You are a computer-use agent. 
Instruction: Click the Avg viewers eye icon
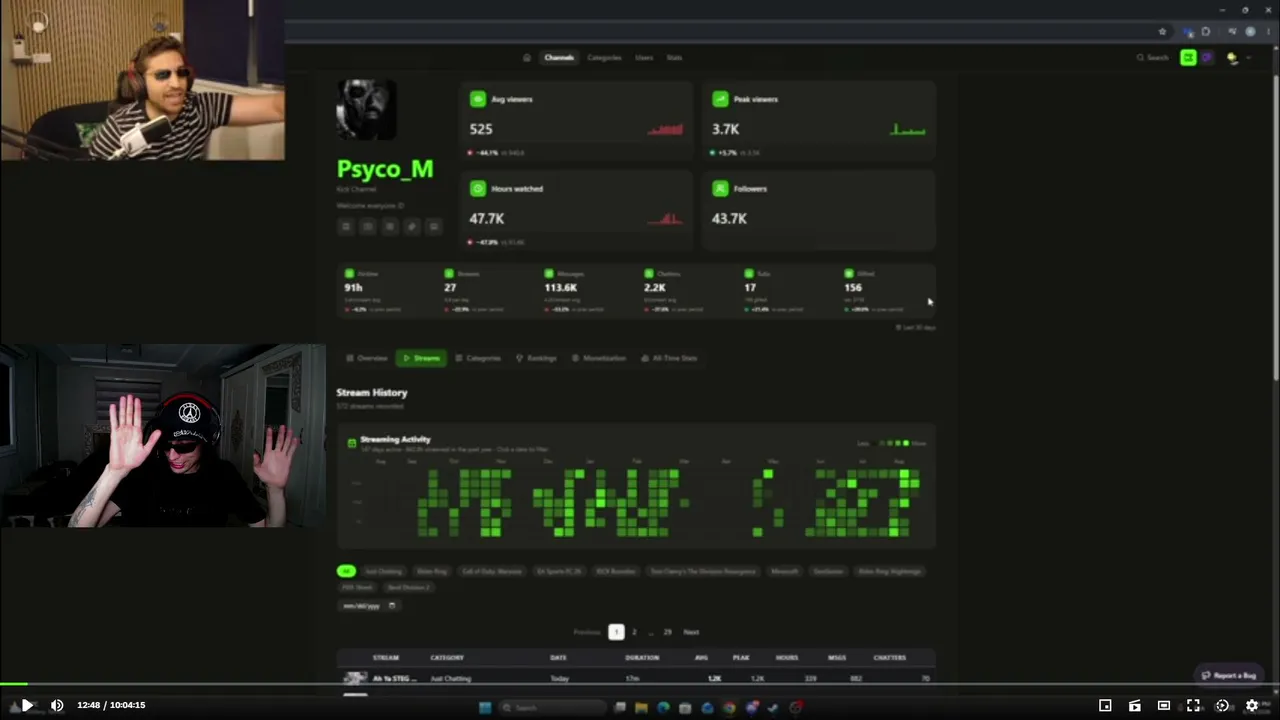[478, 99]
